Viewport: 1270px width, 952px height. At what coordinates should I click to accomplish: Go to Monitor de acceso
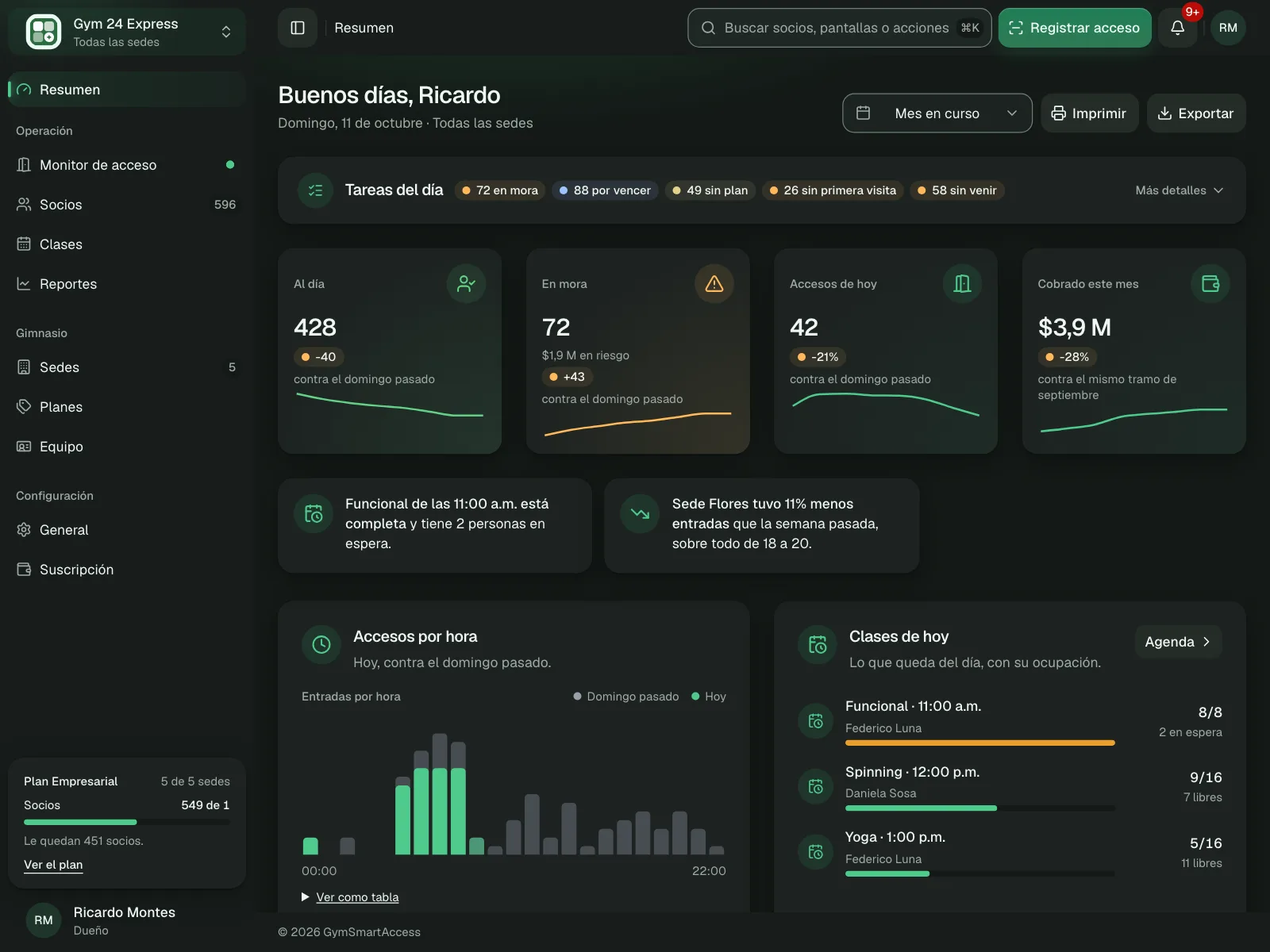point(127,165)
